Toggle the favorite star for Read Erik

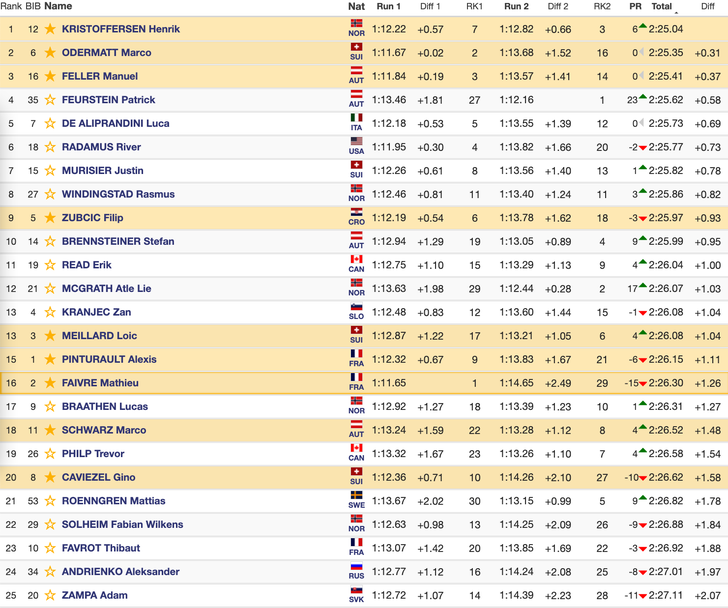[x=49, y=265]
